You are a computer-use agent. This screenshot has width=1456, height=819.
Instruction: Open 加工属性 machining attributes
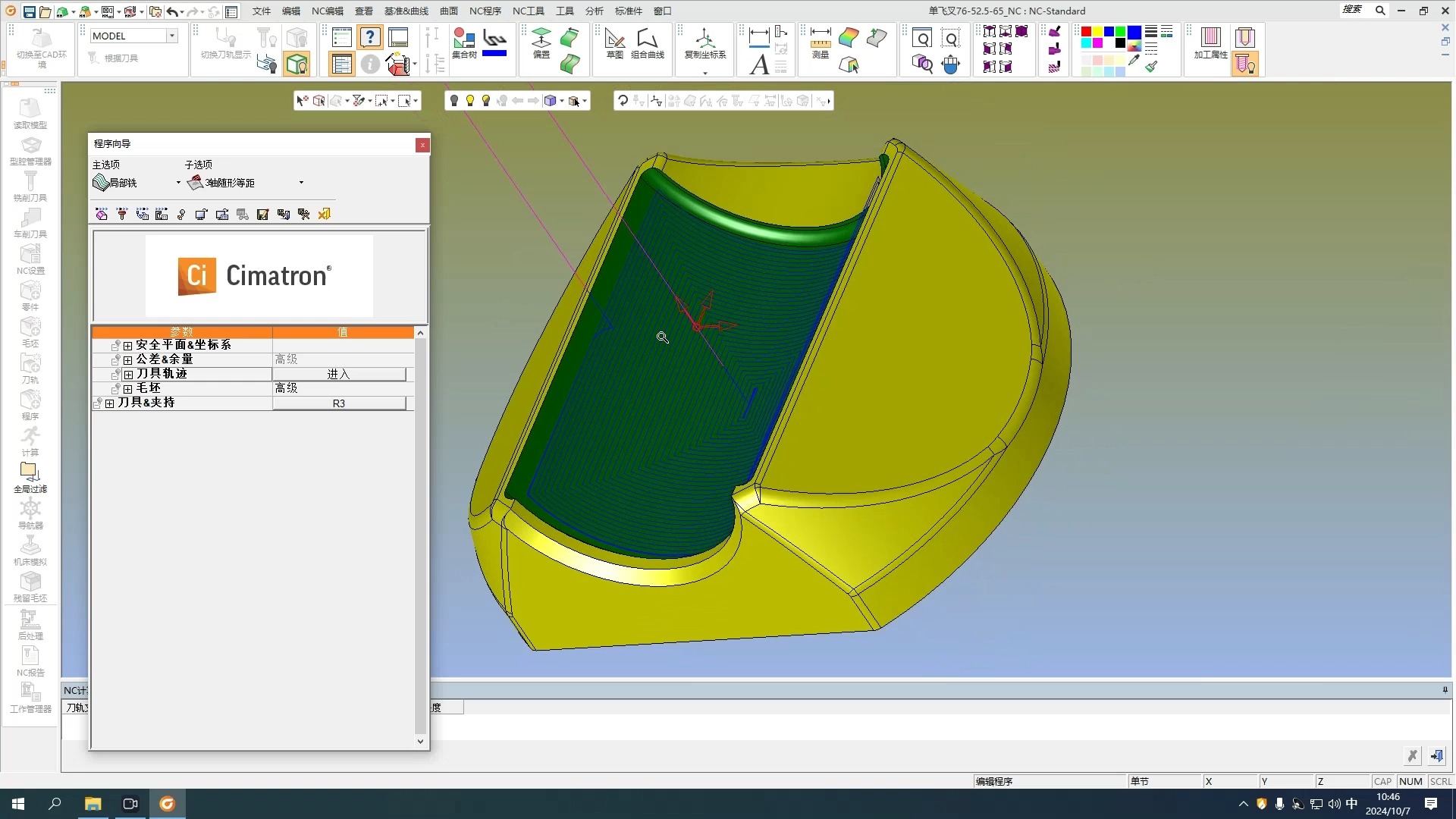pyautogui.click(x=1210, y=42)
